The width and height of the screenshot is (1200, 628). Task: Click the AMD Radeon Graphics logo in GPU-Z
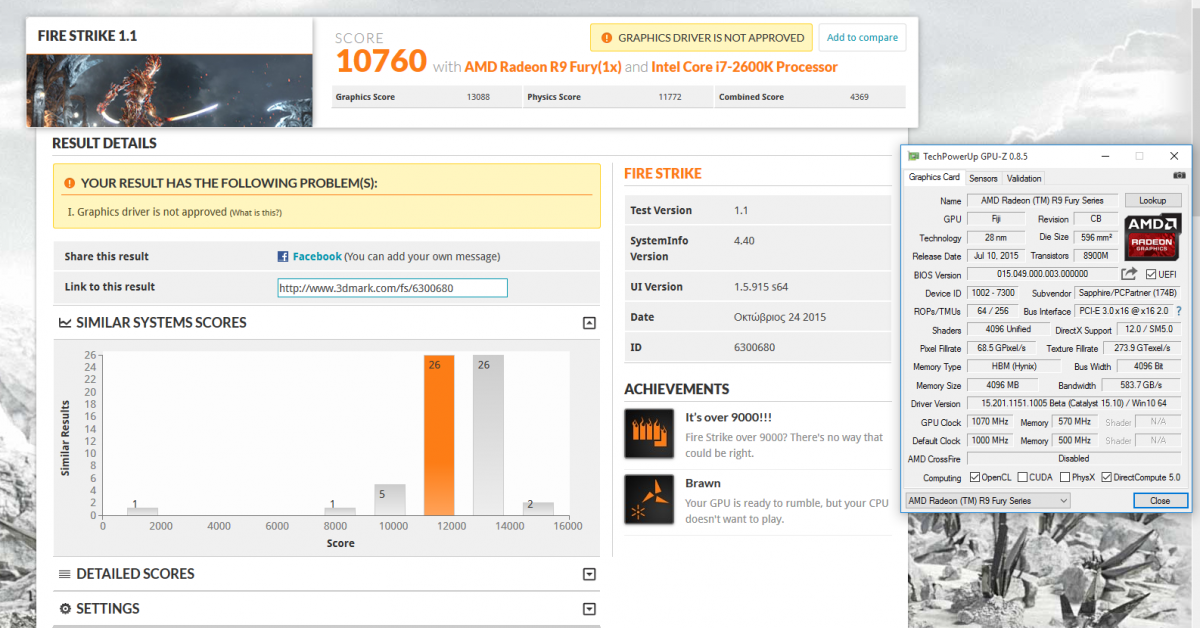tap(1153, 237)
